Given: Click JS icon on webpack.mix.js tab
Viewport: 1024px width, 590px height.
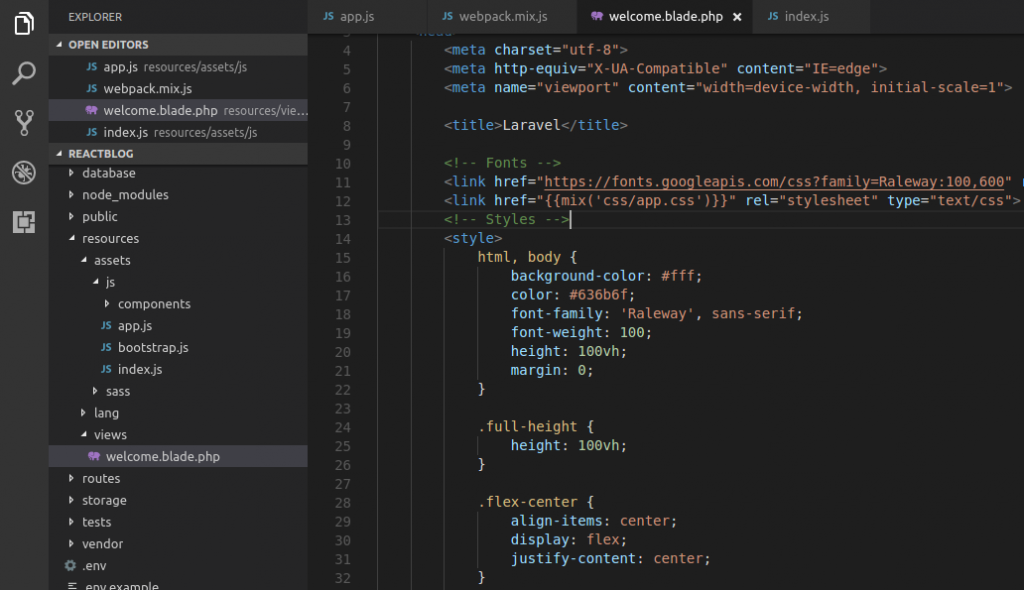Looking at the screenshot, I should pyautogui.click(x=447, y=16).
